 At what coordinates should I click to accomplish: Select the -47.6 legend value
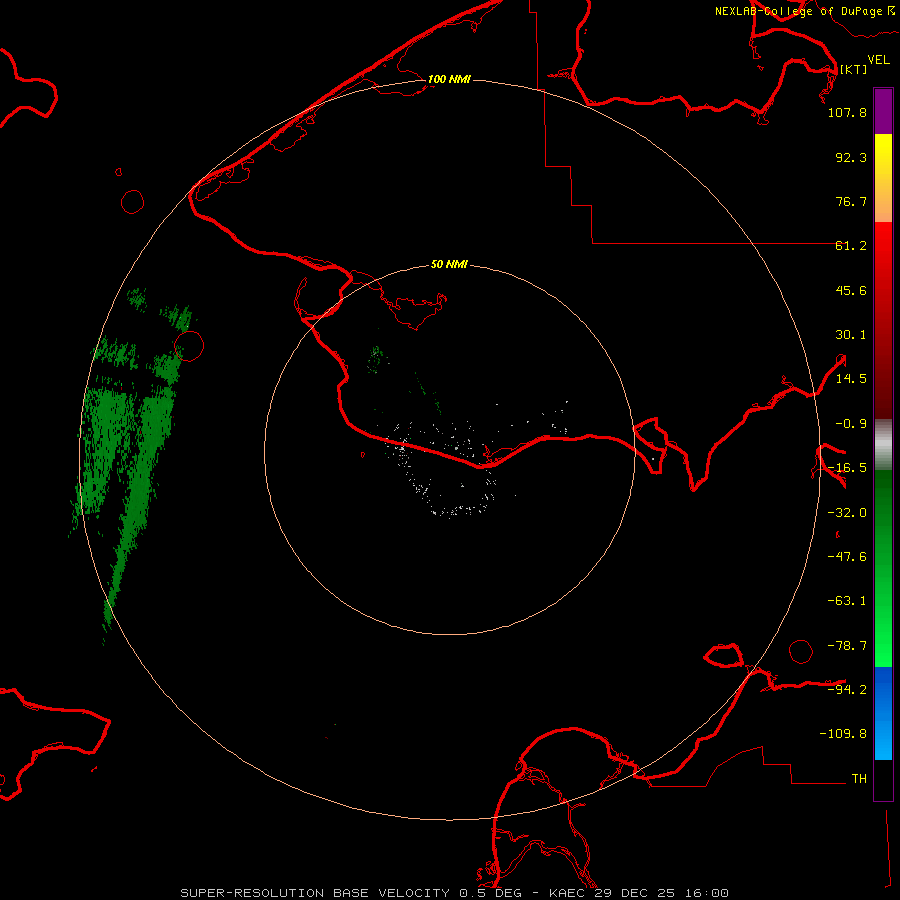pyautogui.click(x=847, y=557)
